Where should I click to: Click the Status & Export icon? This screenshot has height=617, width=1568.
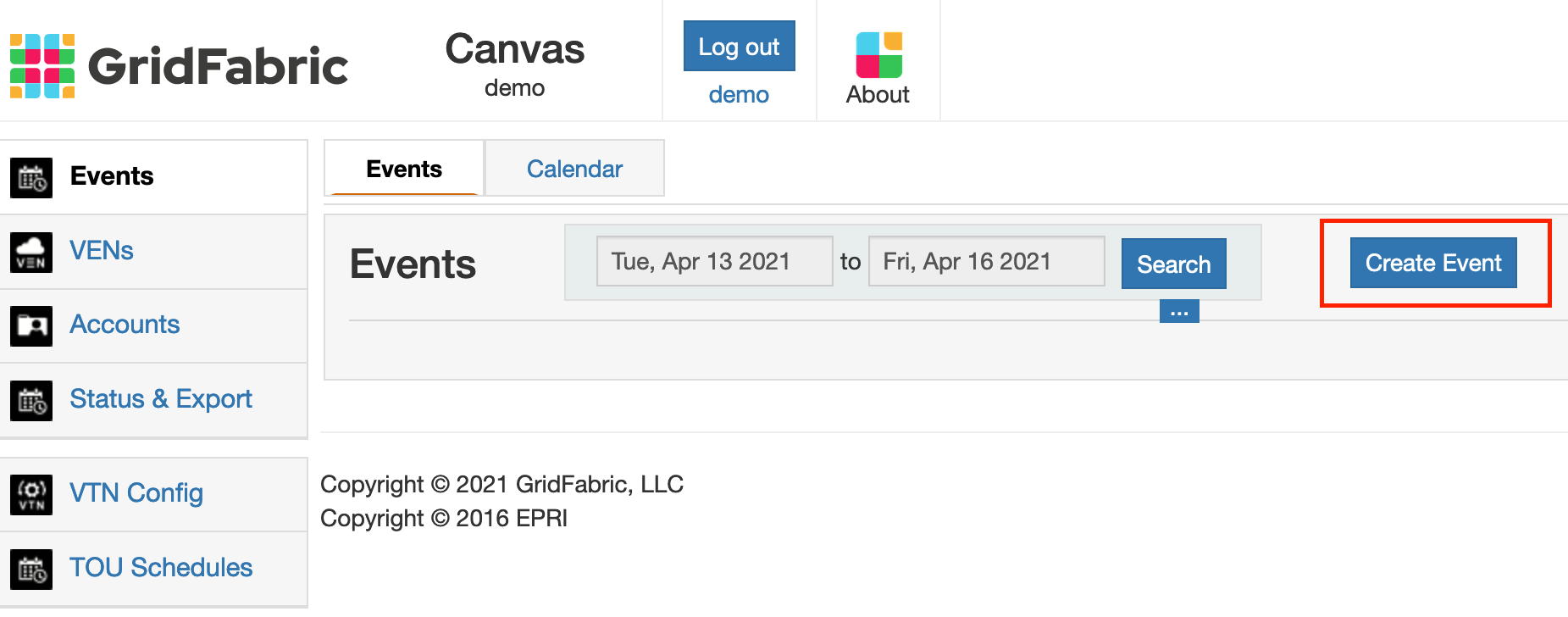click(x=31, y=400)
